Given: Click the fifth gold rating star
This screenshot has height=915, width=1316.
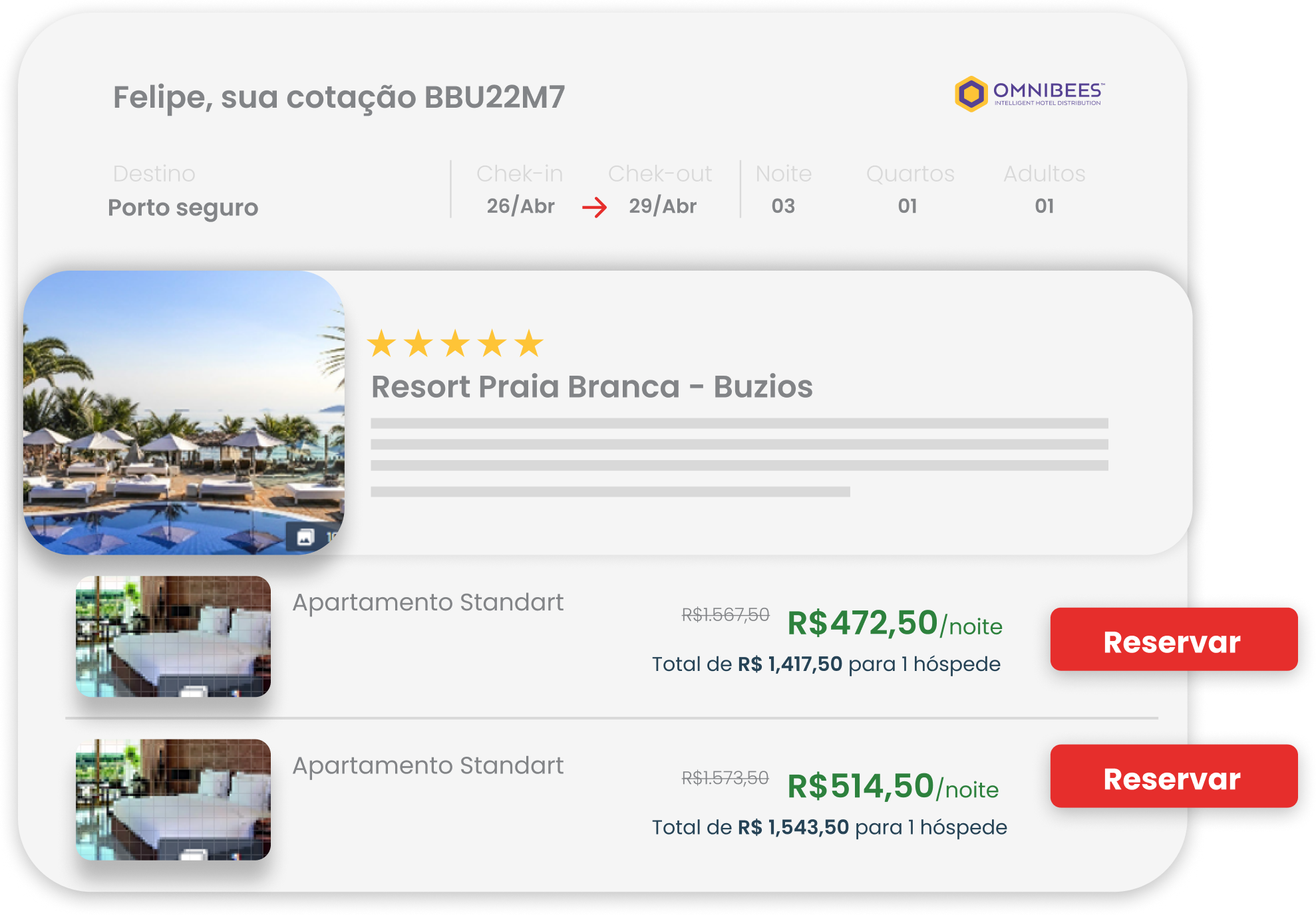Looking at the screenshot, I should point(529,344).
